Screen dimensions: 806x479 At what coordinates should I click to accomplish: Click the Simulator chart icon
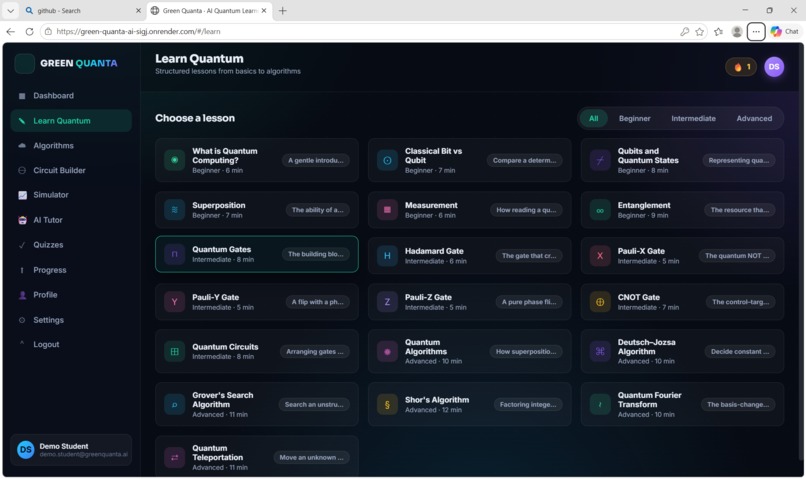tap(22, 195)
